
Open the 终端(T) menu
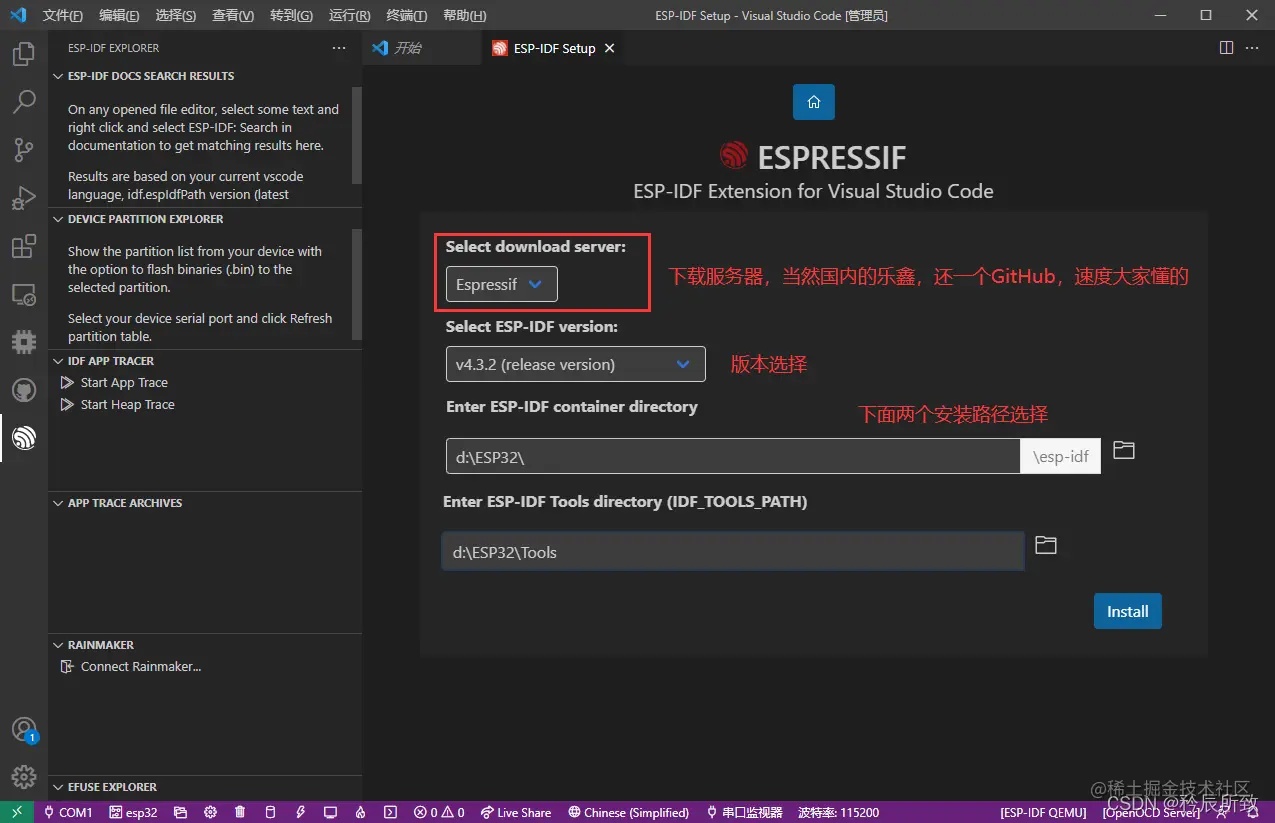click(406, 16)
